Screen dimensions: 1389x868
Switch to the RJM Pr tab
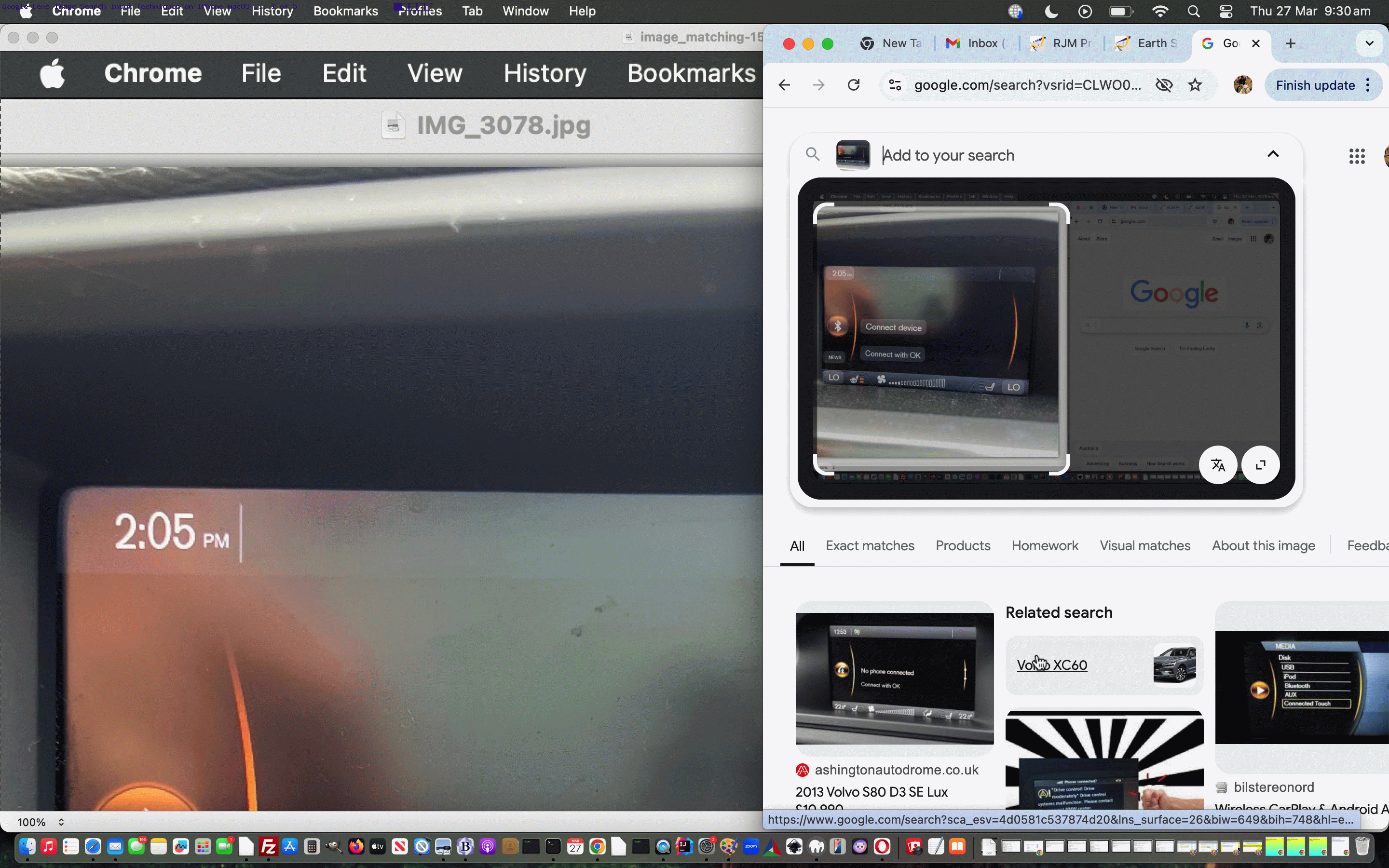[1061, 43]
